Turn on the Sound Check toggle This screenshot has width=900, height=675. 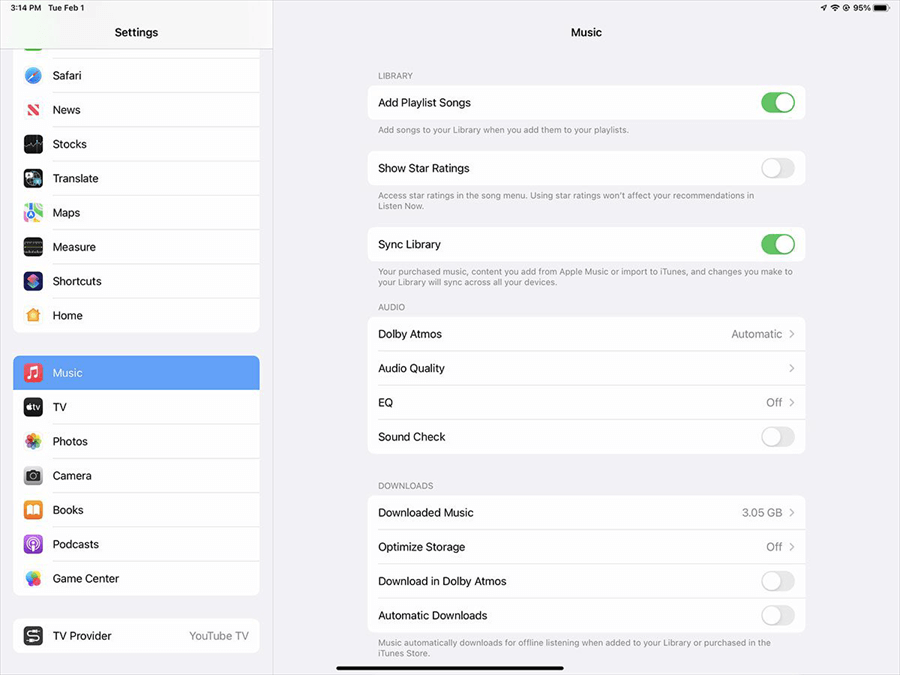[777, 437]
